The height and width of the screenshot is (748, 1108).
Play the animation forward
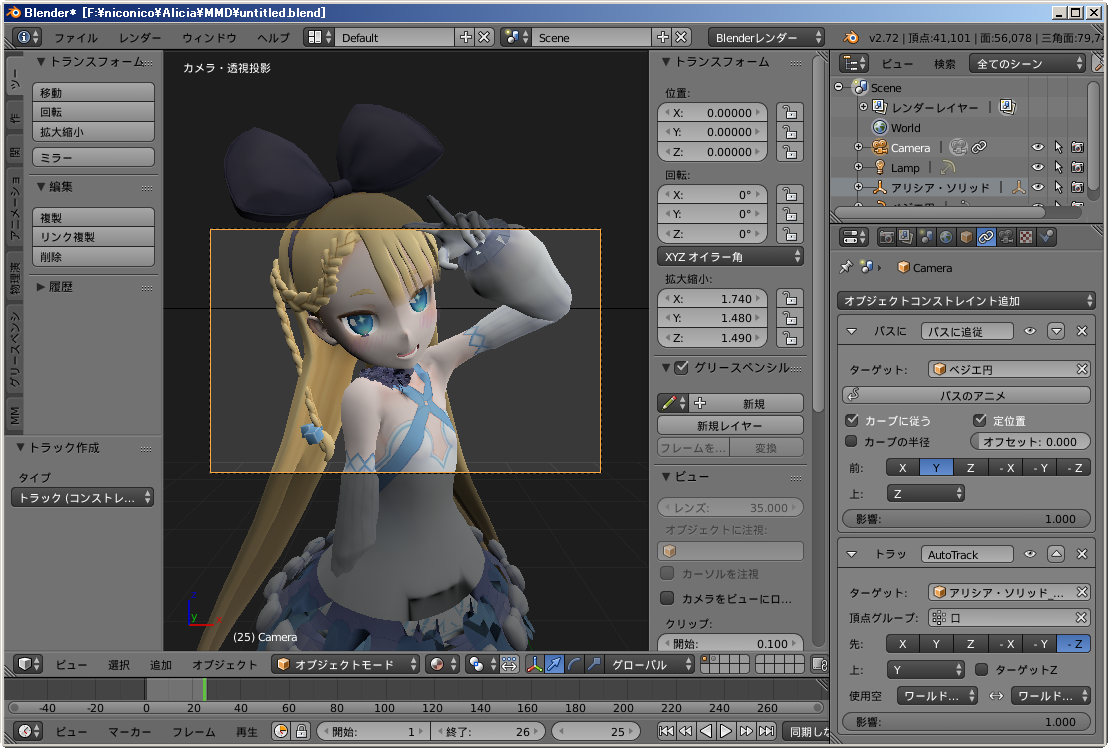coord(726,732)
